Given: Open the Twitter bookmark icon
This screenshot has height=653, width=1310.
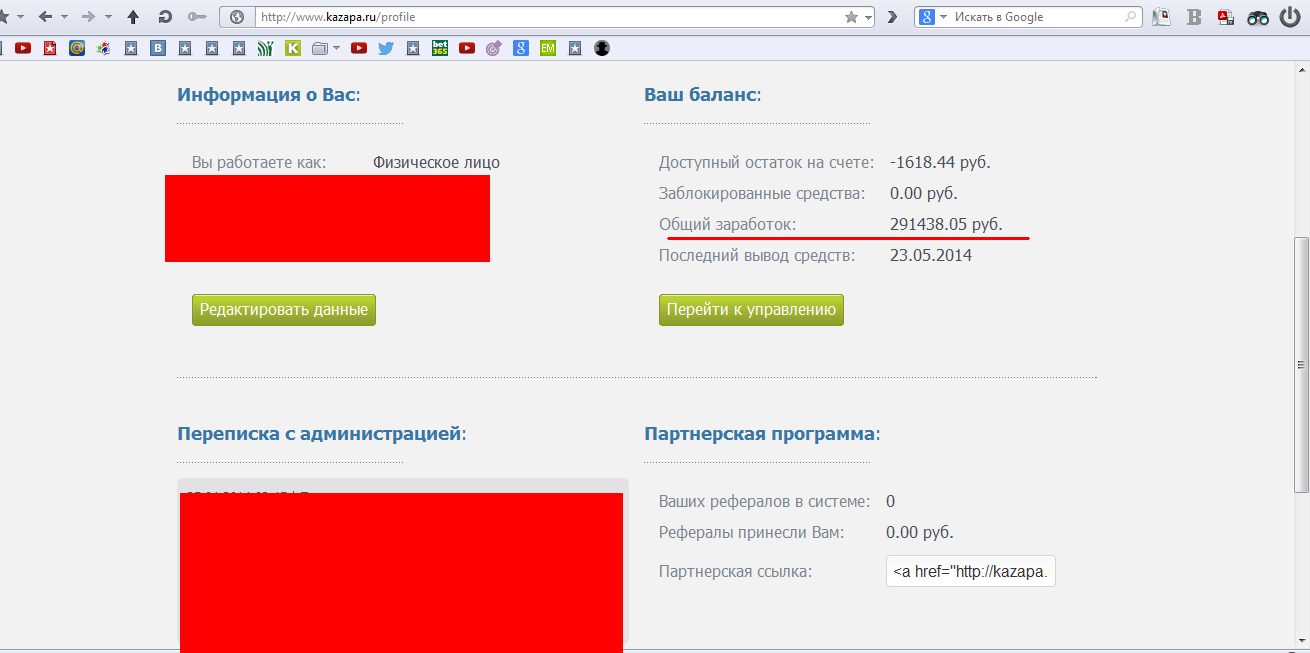Looking at the screenshot, I should pos(386,48).
